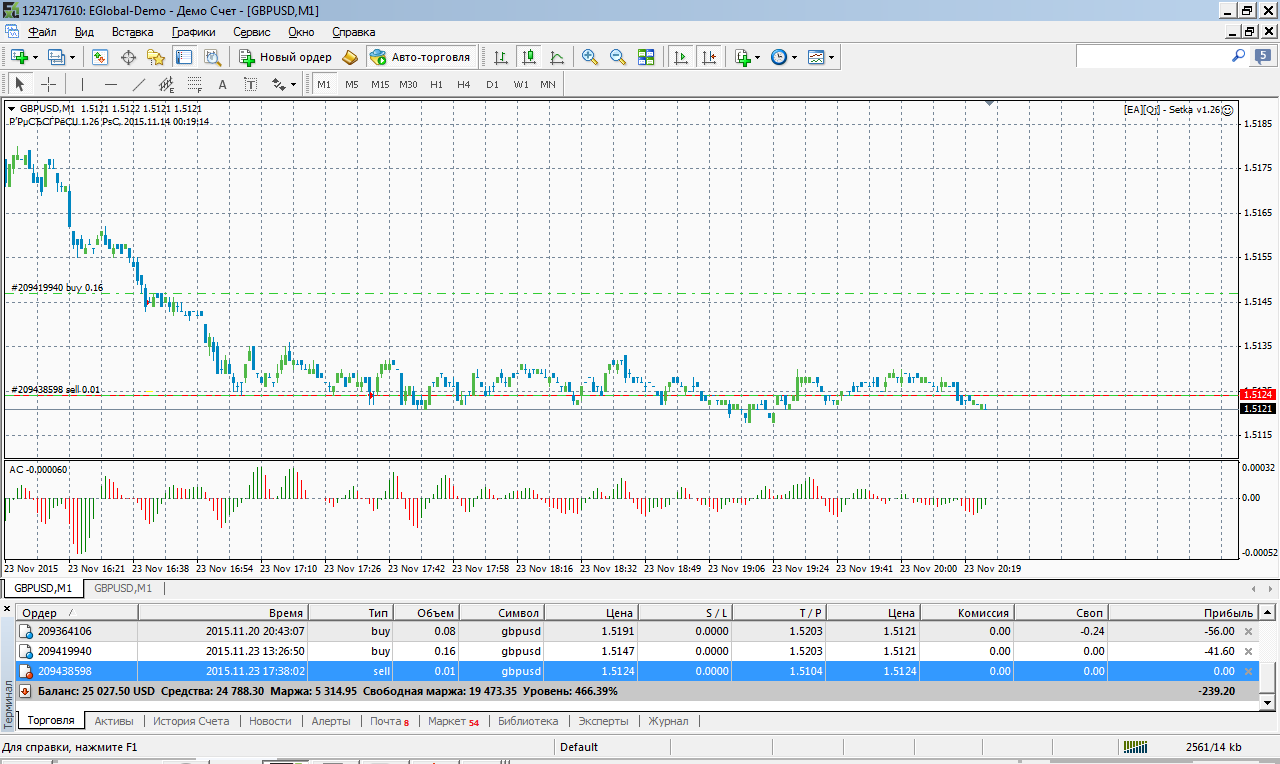This screenshot has width=1280, height=764.
Task: Toggle chart shift button
Action: point(710,57)
